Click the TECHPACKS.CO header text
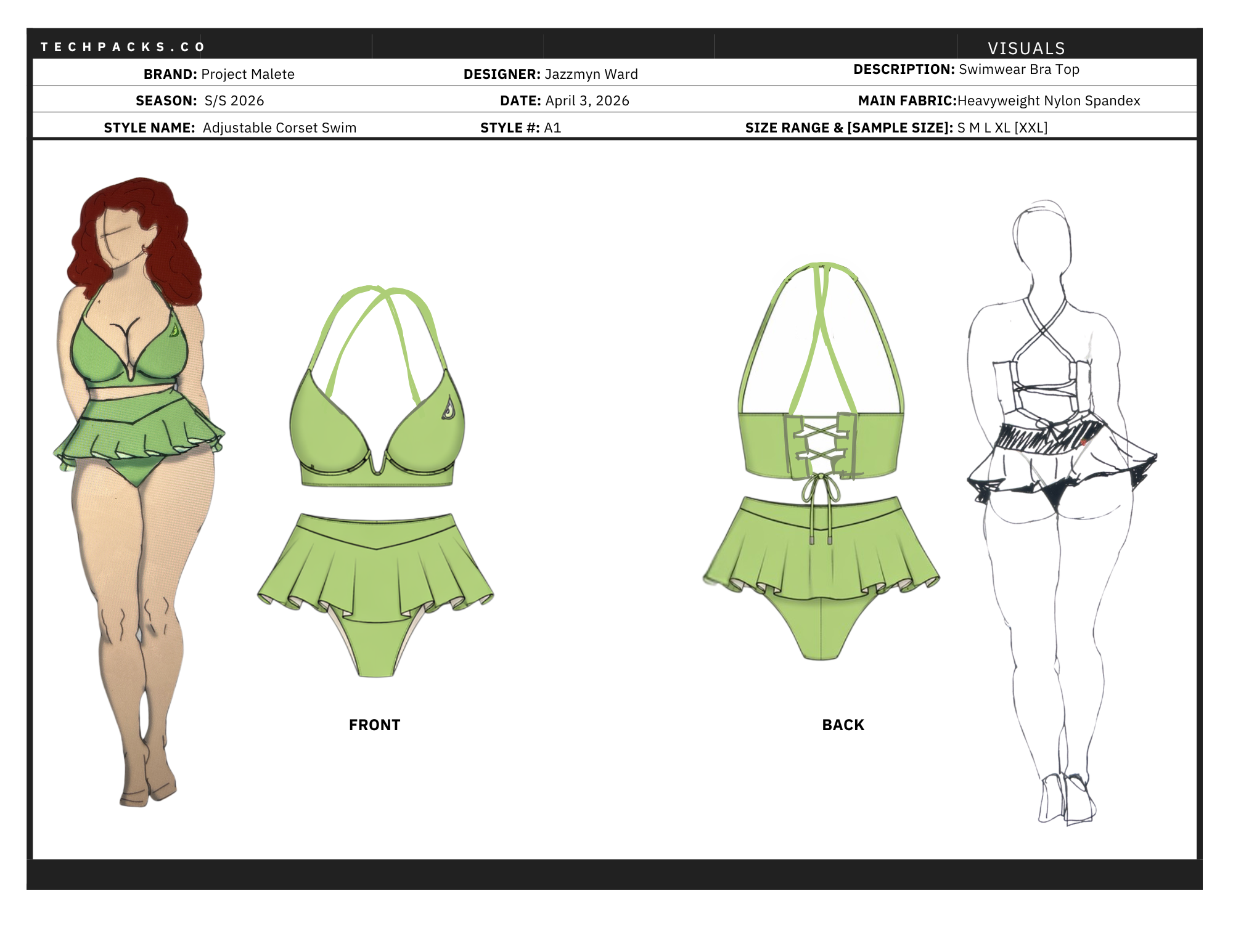 coord(122,47)
